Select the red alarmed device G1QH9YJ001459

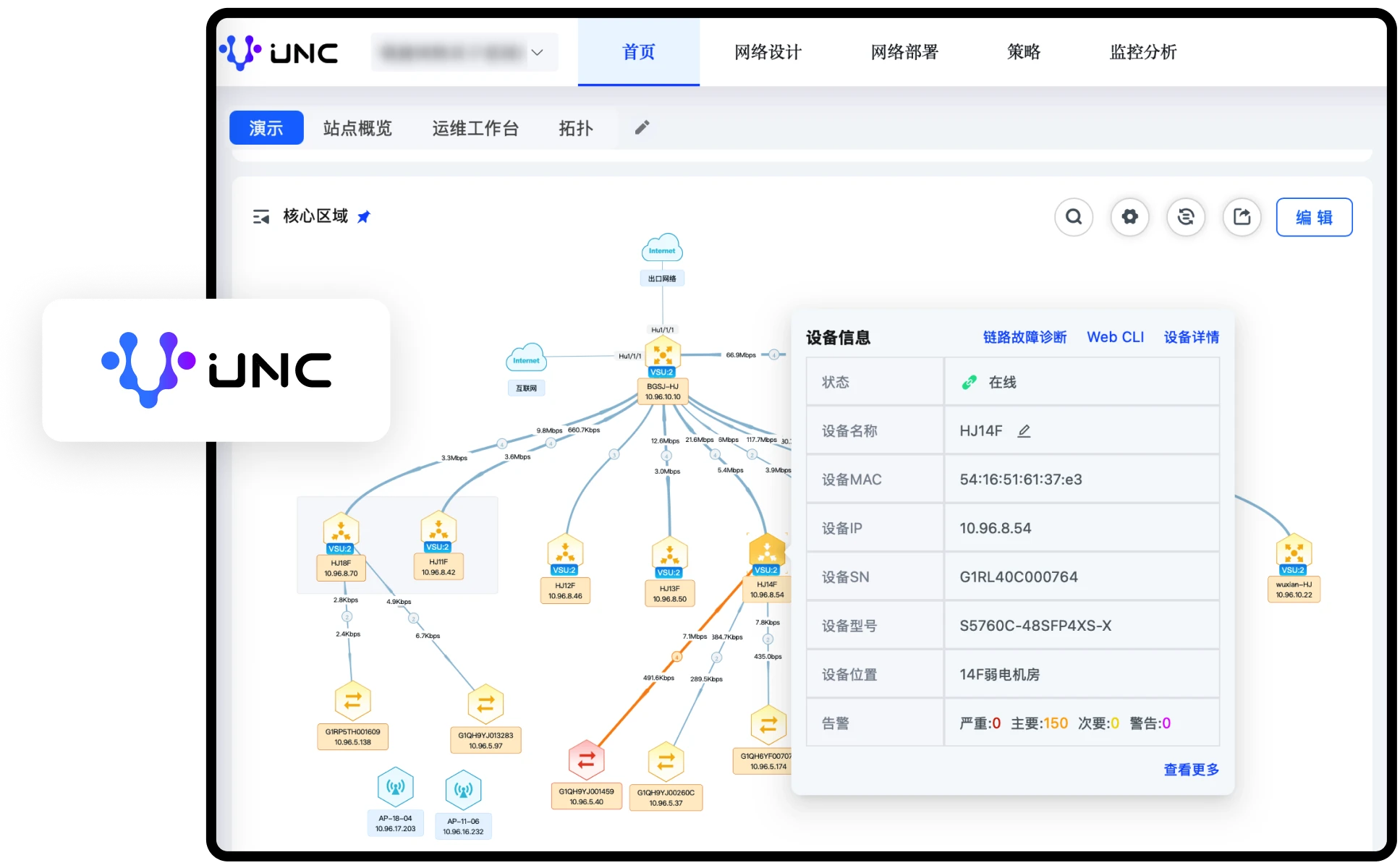[x=586, y=759]
